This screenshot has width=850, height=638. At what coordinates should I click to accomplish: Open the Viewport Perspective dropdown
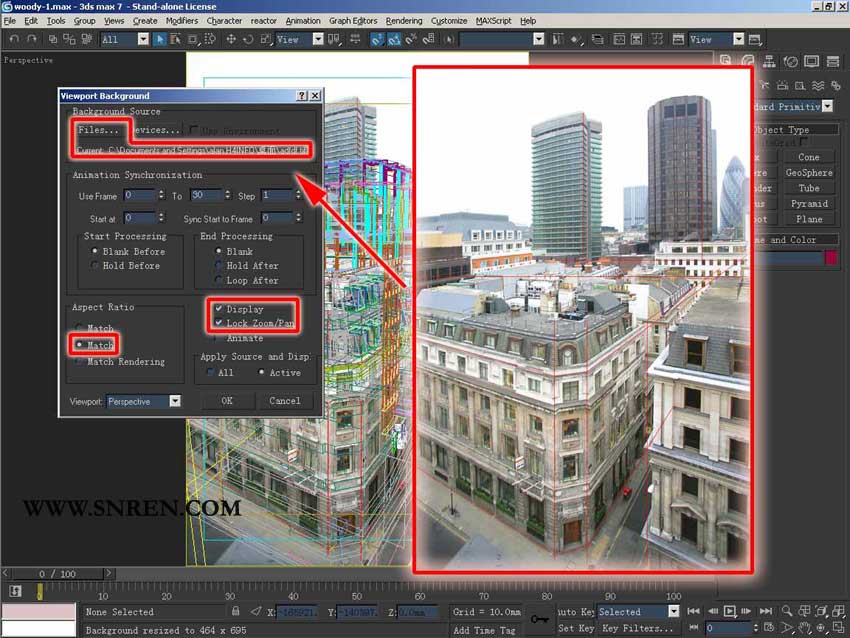[x=175, y=401]
